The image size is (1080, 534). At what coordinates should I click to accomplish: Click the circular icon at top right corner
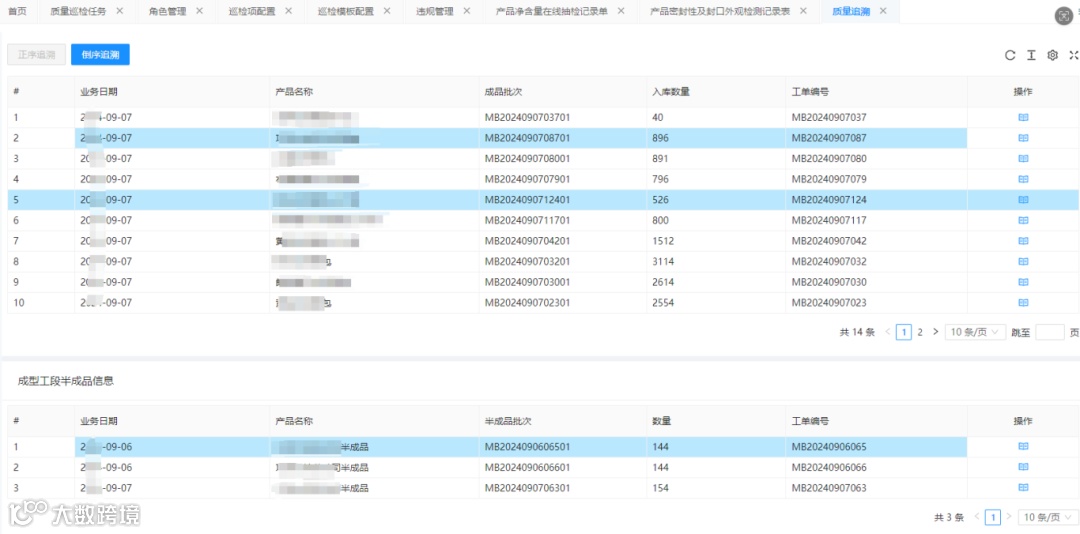[1063, 17]
